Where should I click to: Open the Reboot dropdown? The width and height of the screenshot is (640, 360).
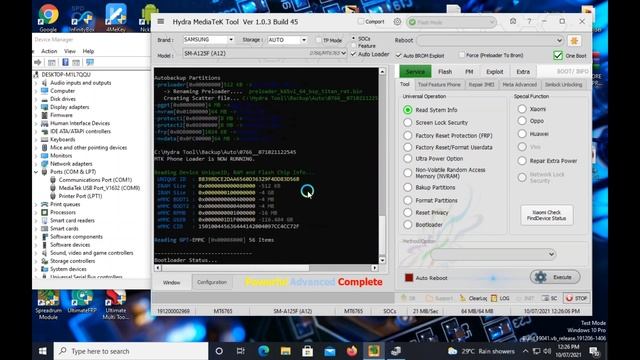[490, 40]
